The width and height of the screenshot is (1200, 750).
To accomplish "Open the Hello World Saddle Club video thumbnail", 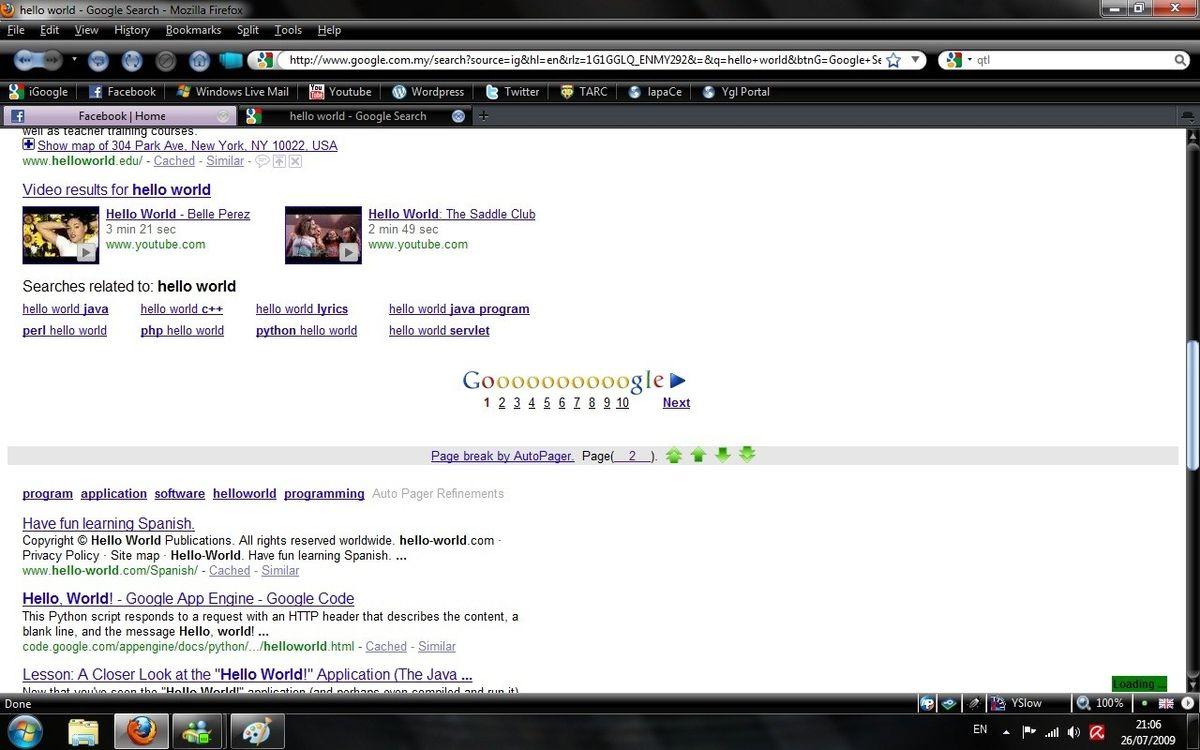I will (323, 235).
